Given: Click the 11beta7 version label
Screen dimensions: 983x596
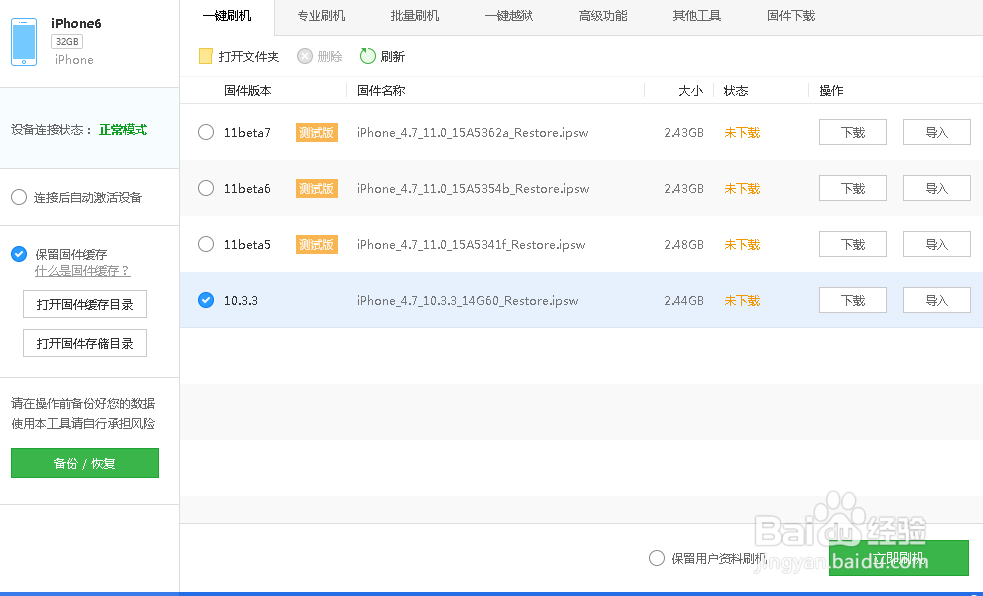Looking at the screenshot, I should [x=247, y=133].
